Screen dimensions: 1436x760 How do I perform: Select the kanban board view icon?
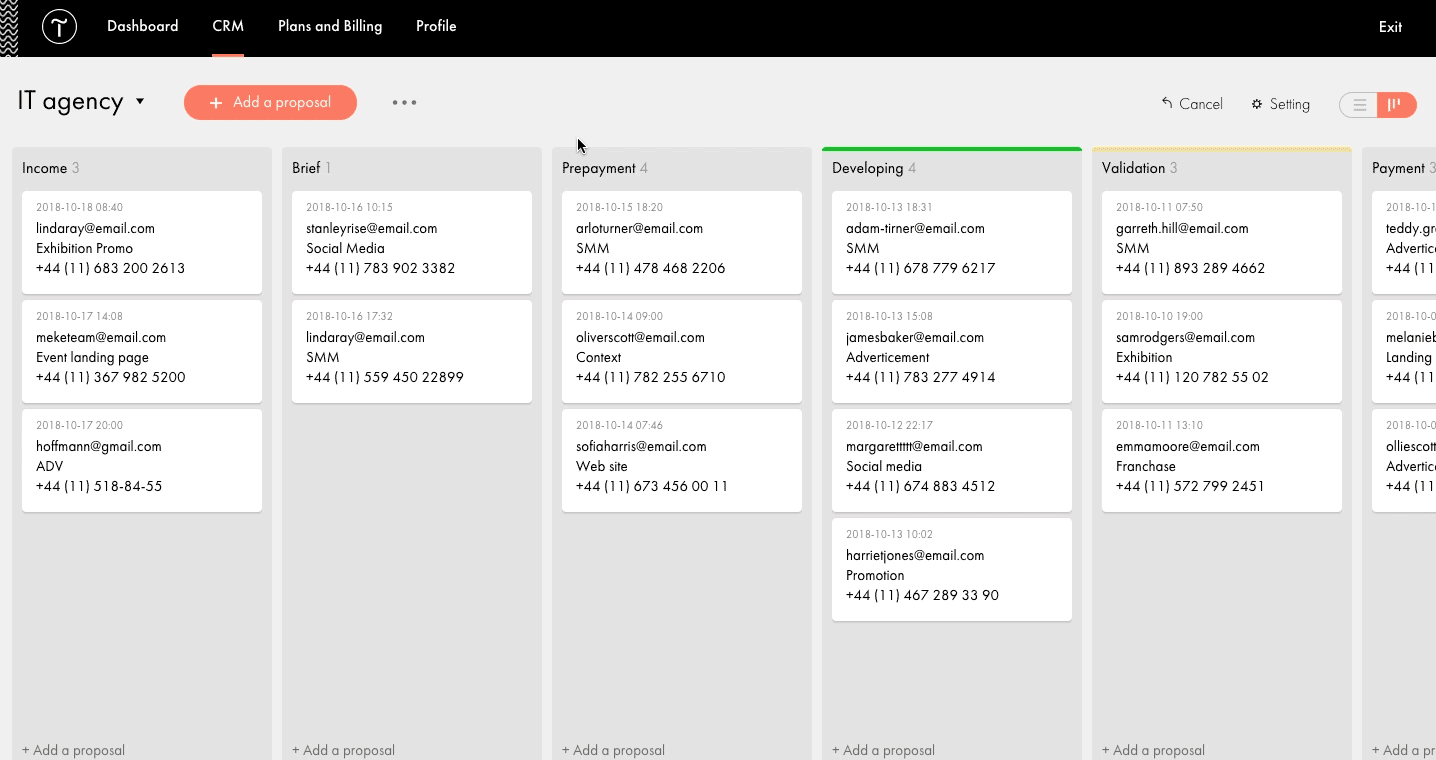tap(1397, 104)
